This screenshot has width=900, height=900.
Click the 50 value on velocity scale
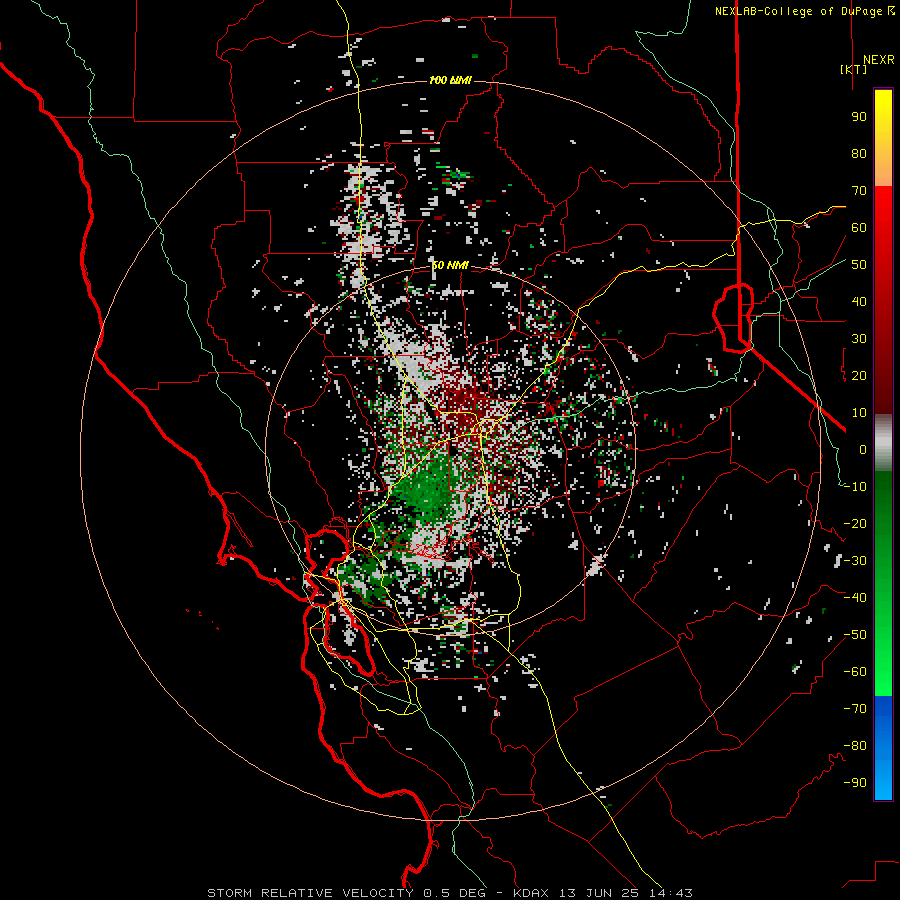[x=859, y=265]
